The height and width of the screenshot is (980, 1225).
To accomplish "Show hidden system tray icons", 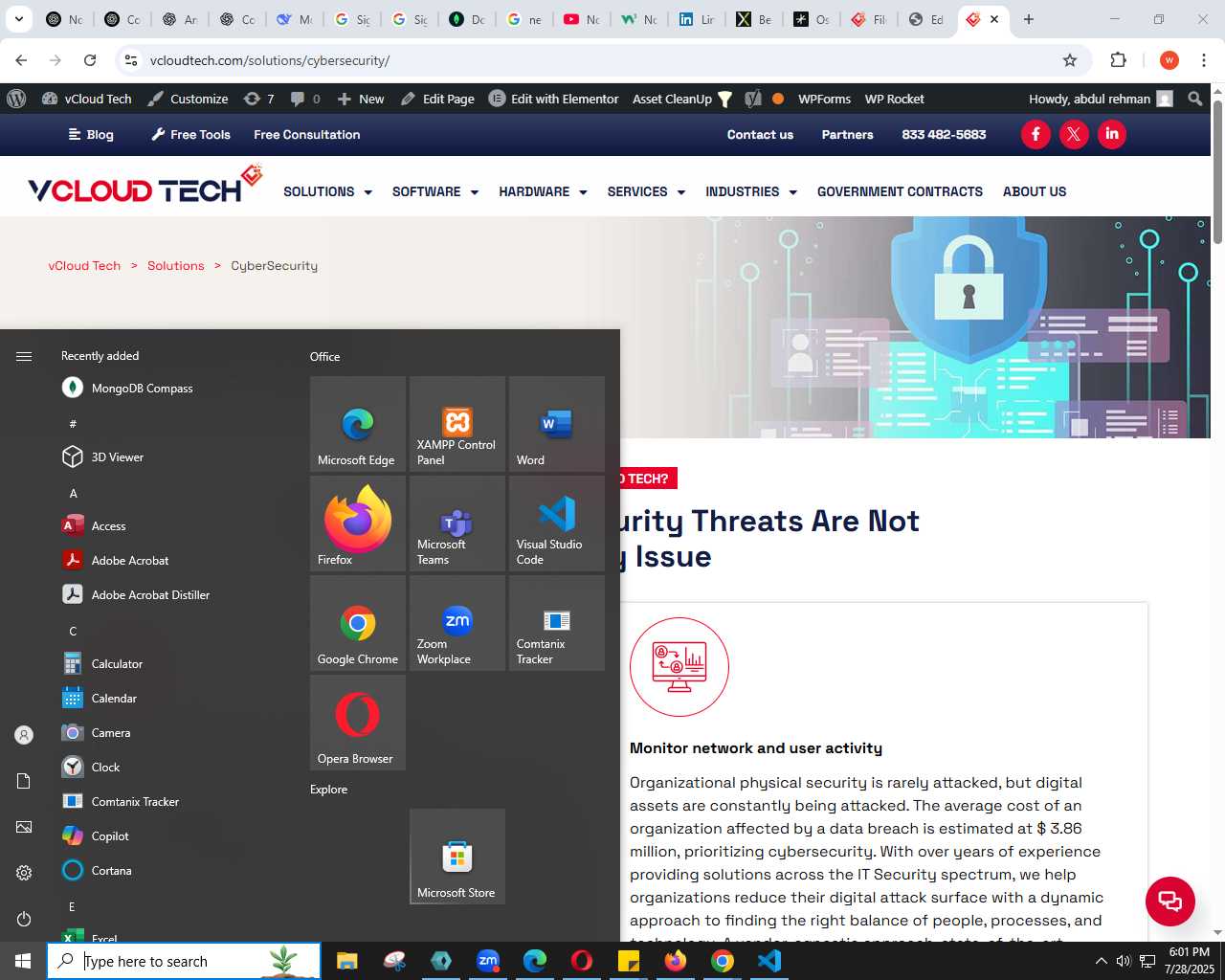I will click(x=1101, y=961).
